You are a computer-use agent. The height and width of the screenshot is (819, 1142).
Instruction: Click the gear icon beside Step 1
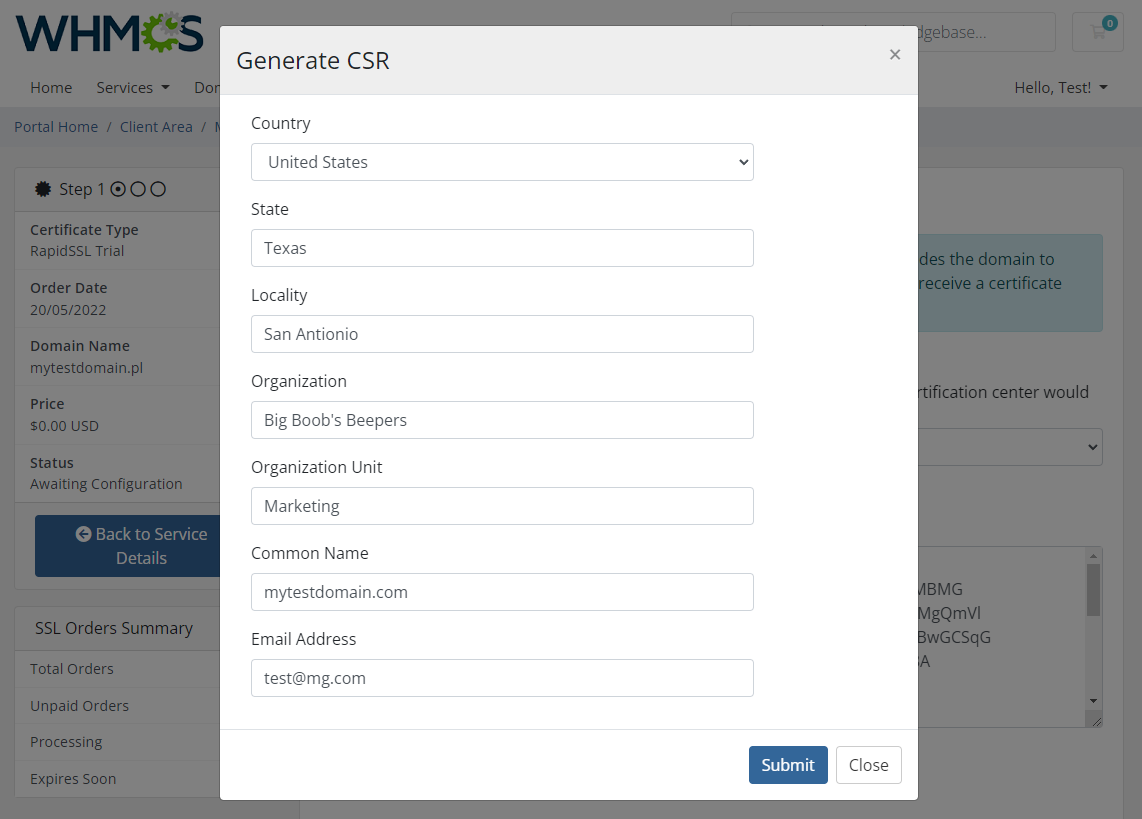[42, 188]
